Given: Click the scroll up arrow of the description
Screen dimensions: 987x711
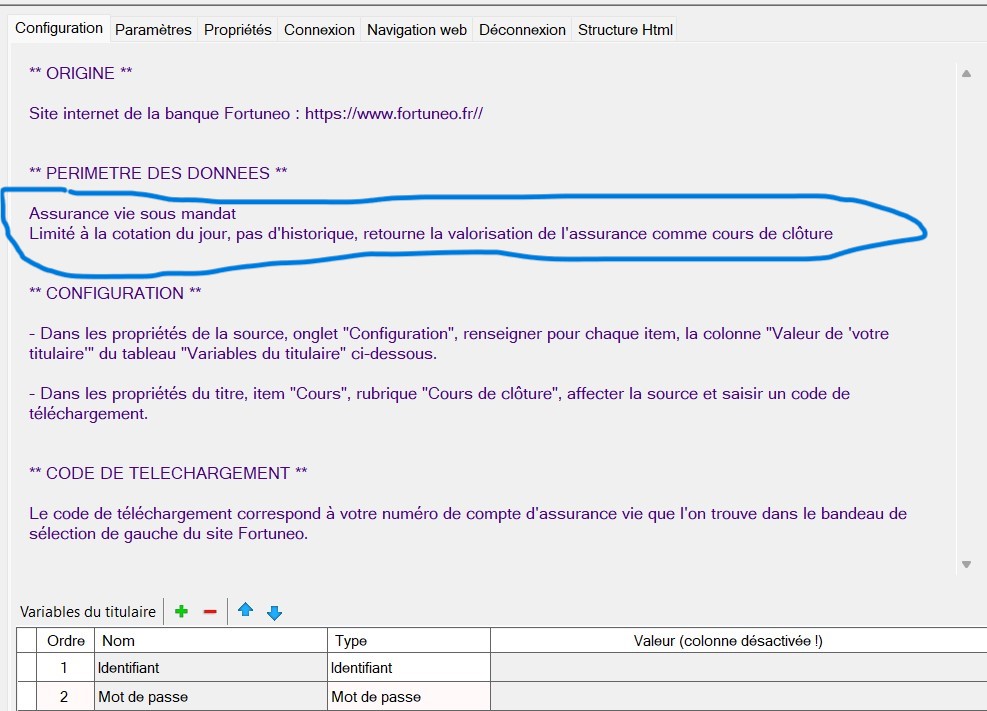Looking at the screenshot, I should point(966,73).
